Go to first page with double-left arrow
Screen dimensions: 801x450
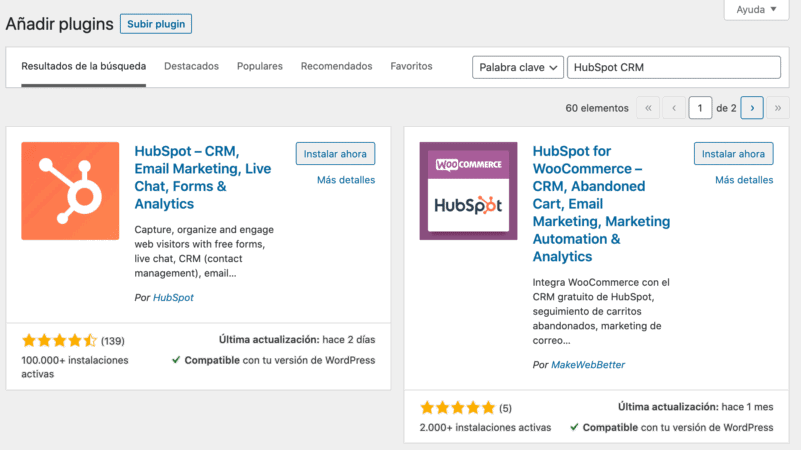point(648,108)
